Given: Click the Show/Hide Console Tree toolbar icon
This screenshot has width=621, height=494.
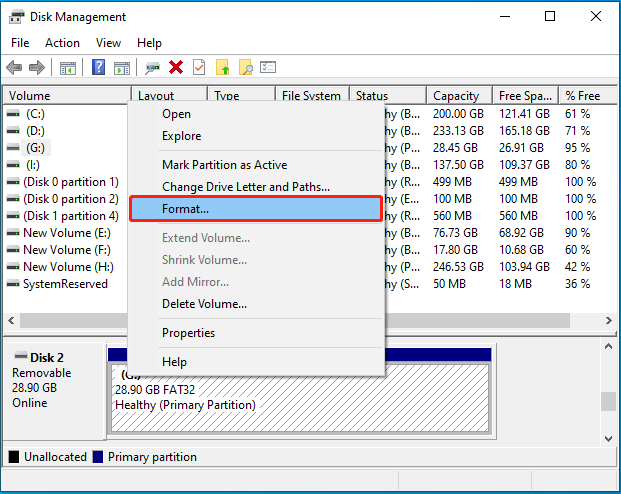Looking at the screenshot, I should pyautogui.click(x=68, y=68).
